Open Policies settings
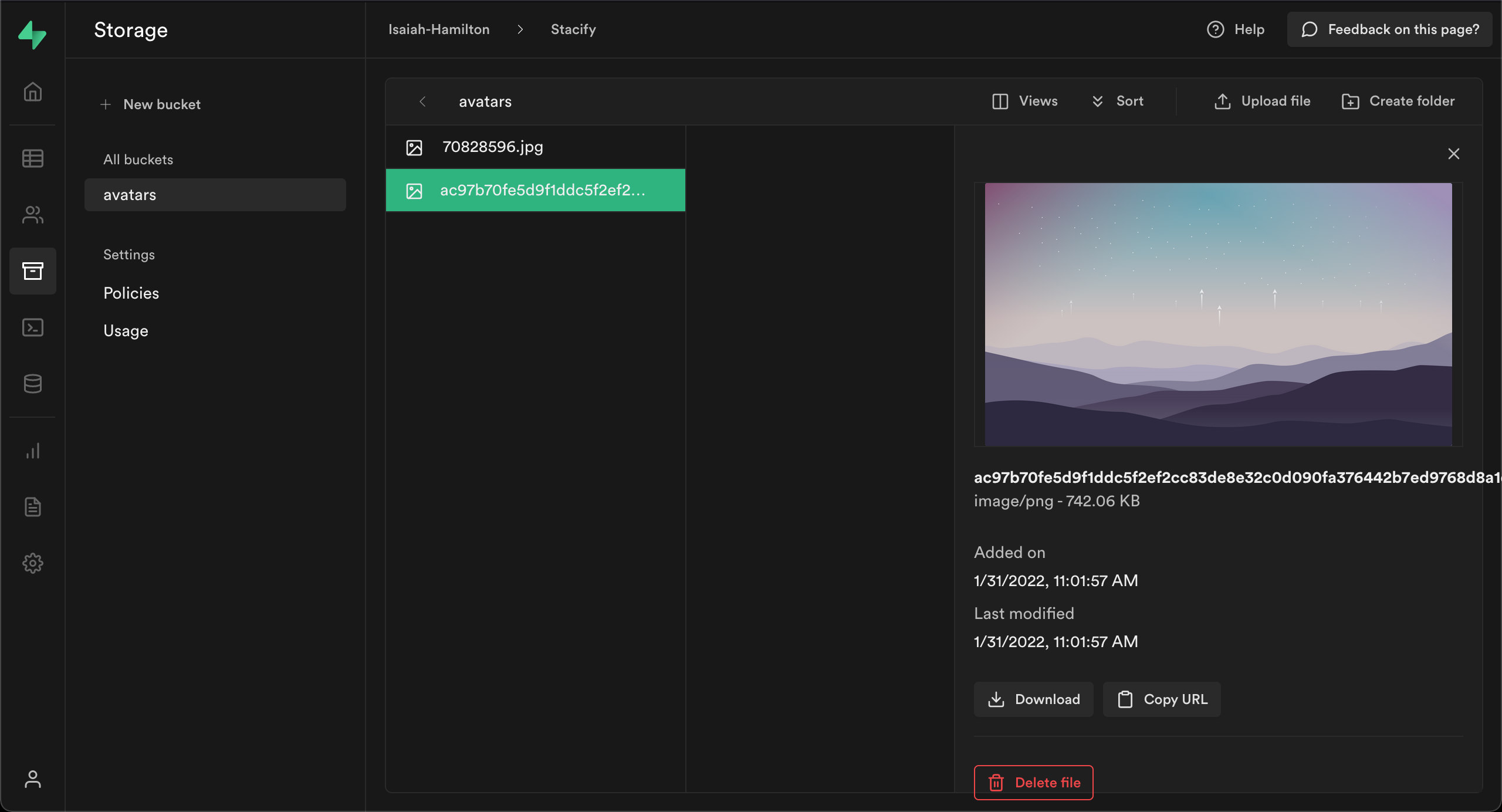This screenshot has height=812, width=1502. coord(131,293)
